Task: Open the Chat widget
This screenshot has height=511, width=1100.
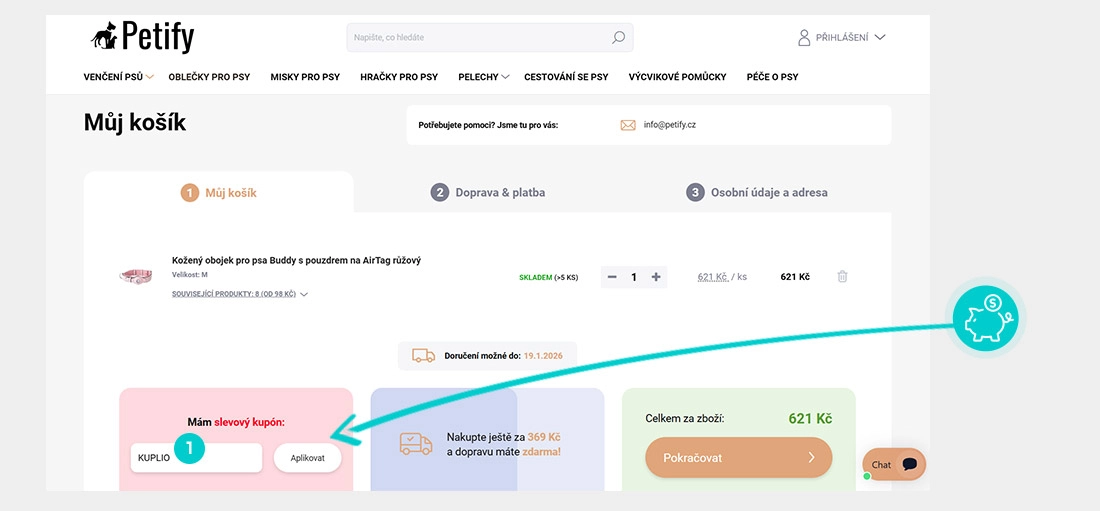Action: [x=894, y=465]
